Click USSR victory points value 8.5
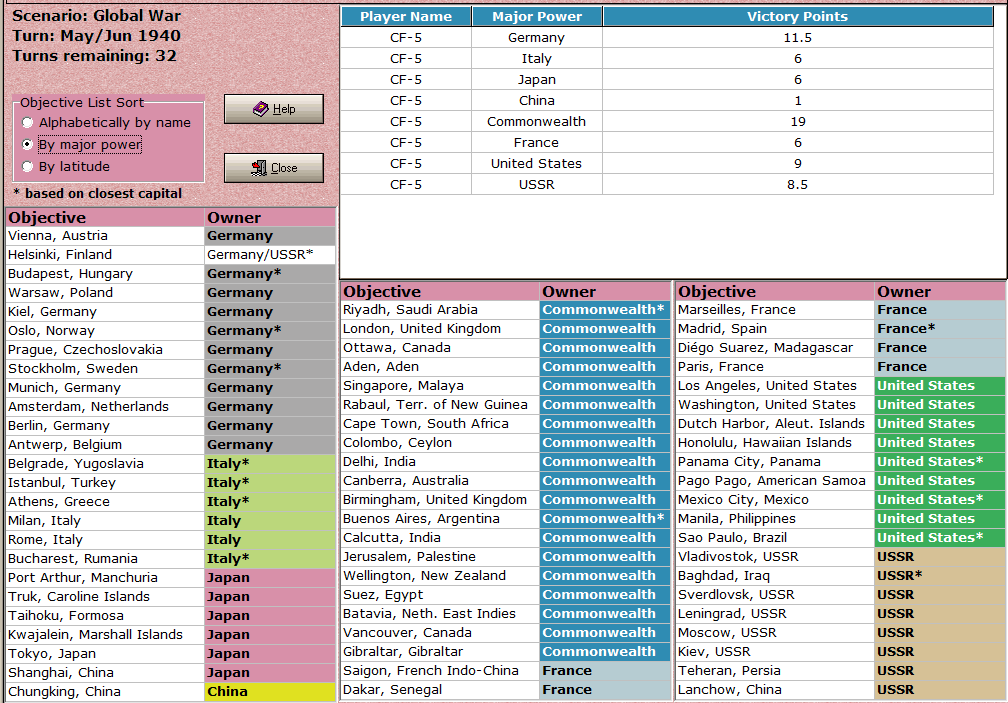Viewport: 1008px width, 703px height. point(798,184)
